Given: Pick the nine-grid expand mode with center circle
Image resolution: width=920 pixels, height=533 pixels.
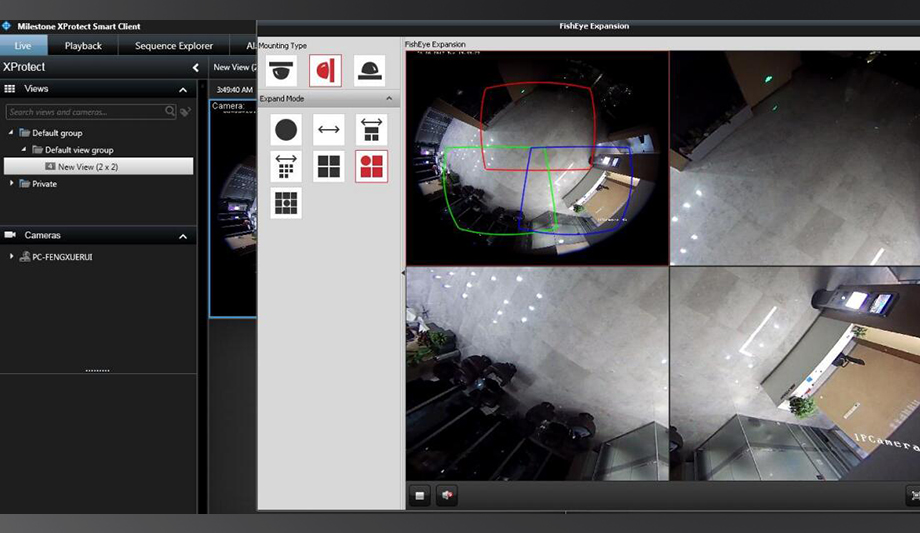Looking at the screenshot, I should point(286,203).
